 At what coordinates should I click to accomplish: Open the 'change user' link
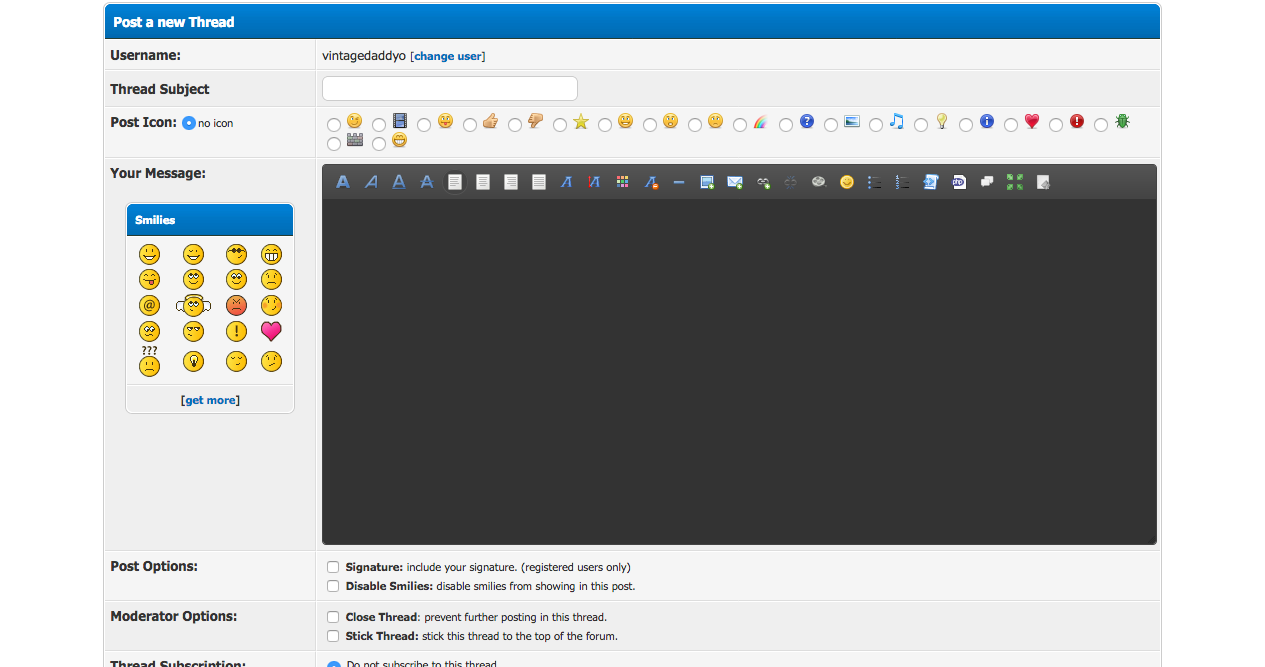[448, 56]
